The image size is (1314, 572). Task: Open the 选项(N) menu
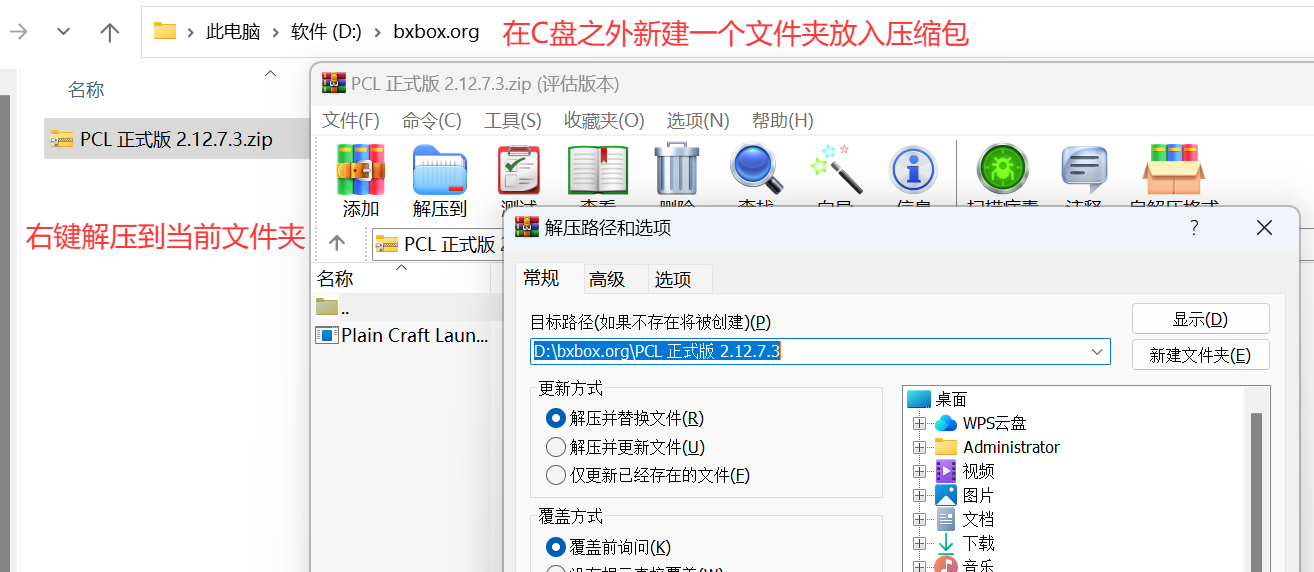coord(698,120)
